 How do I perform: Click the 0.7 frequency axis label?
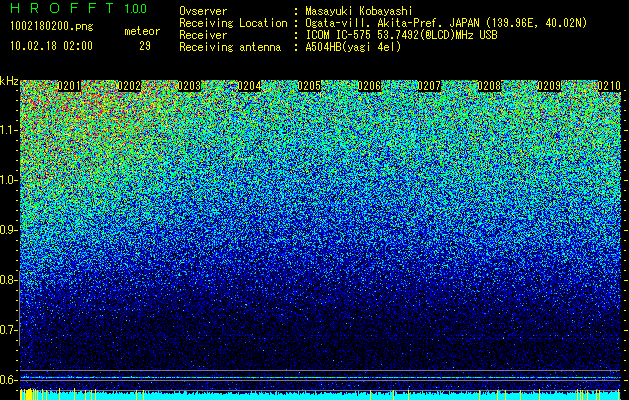[8, 330]
